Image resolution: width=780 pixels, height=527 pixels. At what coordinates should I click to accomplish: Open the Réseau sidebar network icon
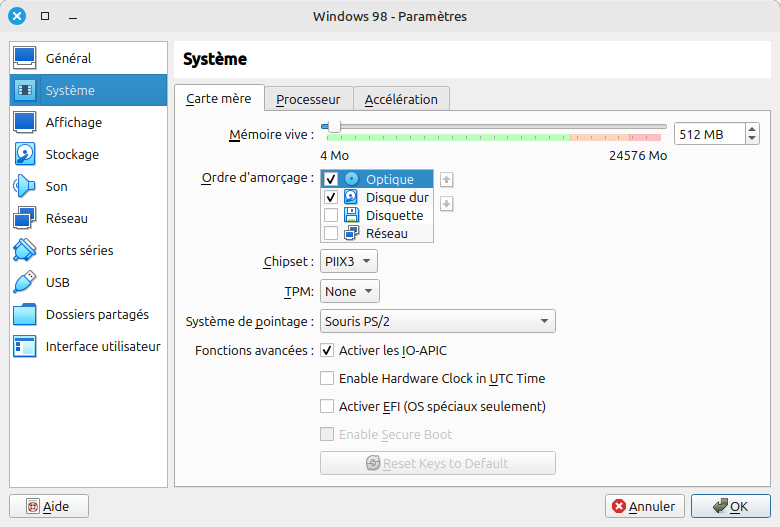(x=24, y=218)
